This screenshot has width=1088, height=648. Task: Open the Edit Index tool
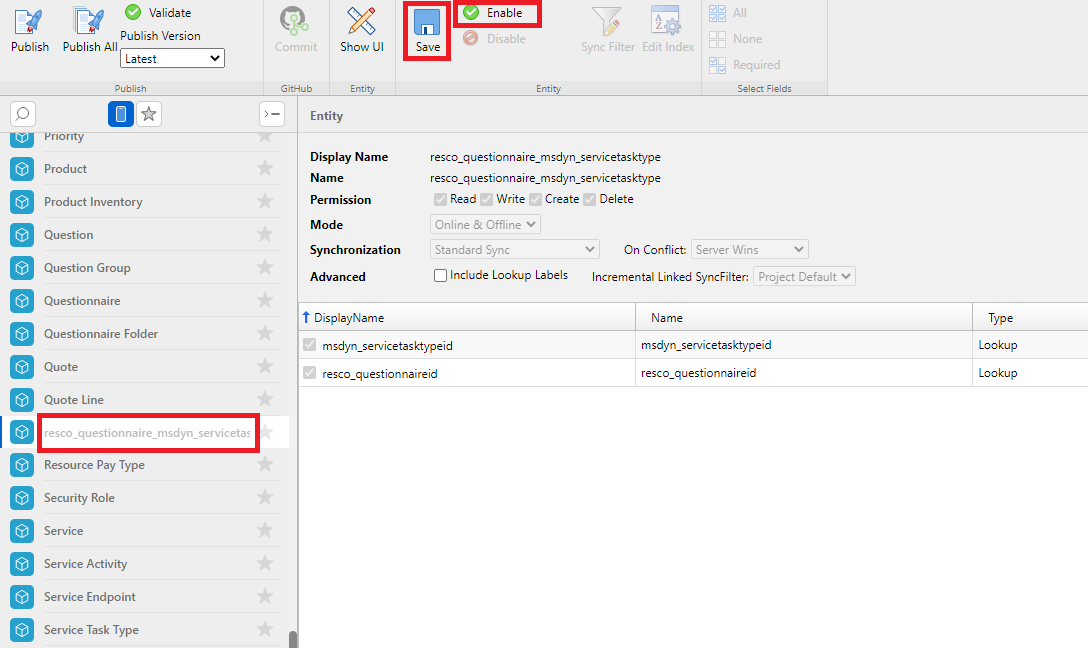point(668,29)
